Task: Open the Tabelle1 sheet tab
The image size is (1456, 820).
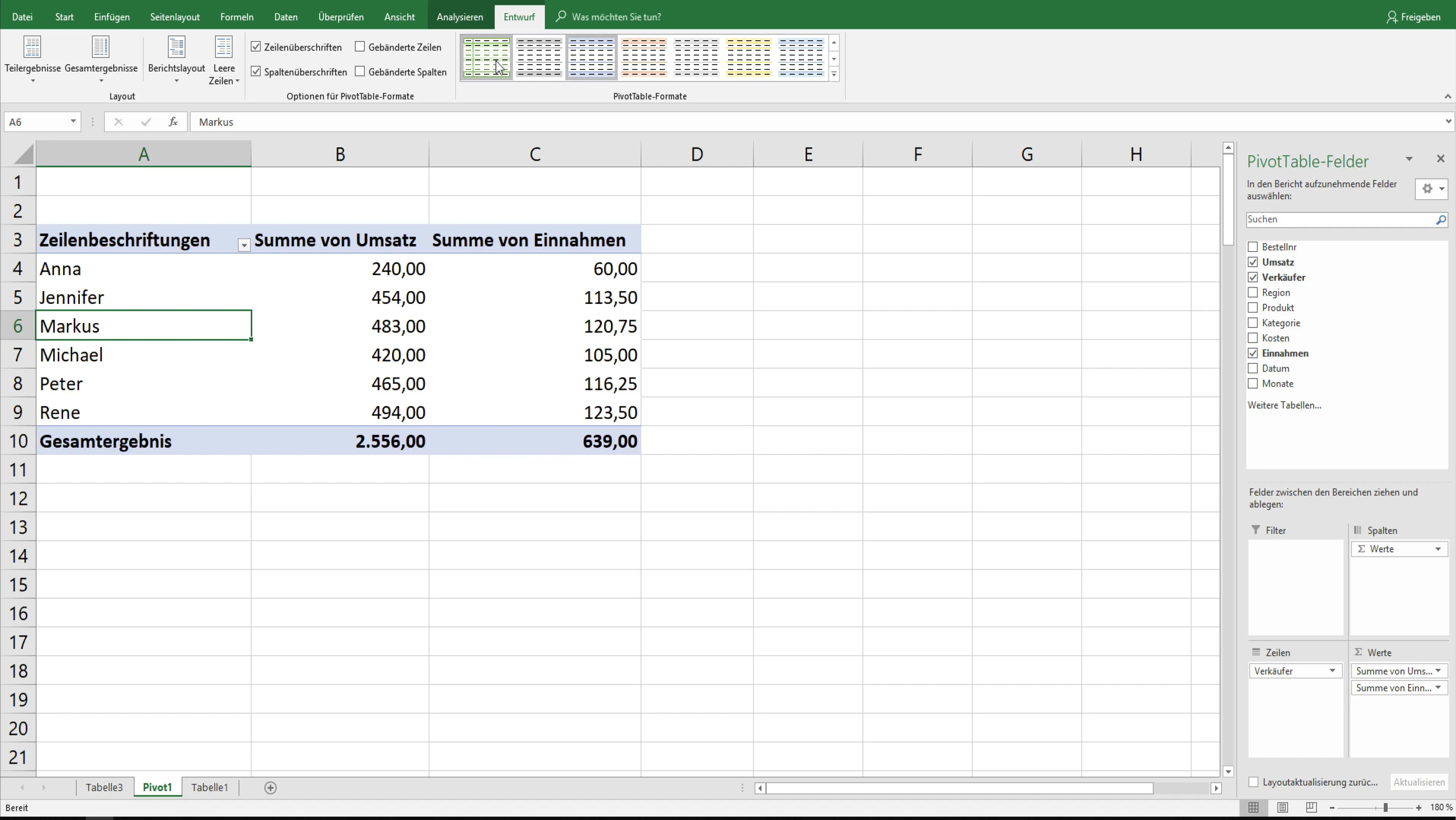Action: point(210,787)
